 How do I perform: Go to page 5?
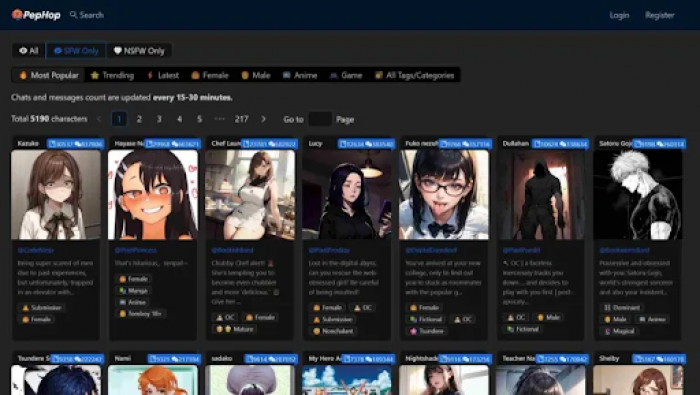click(x=200, y=119)
